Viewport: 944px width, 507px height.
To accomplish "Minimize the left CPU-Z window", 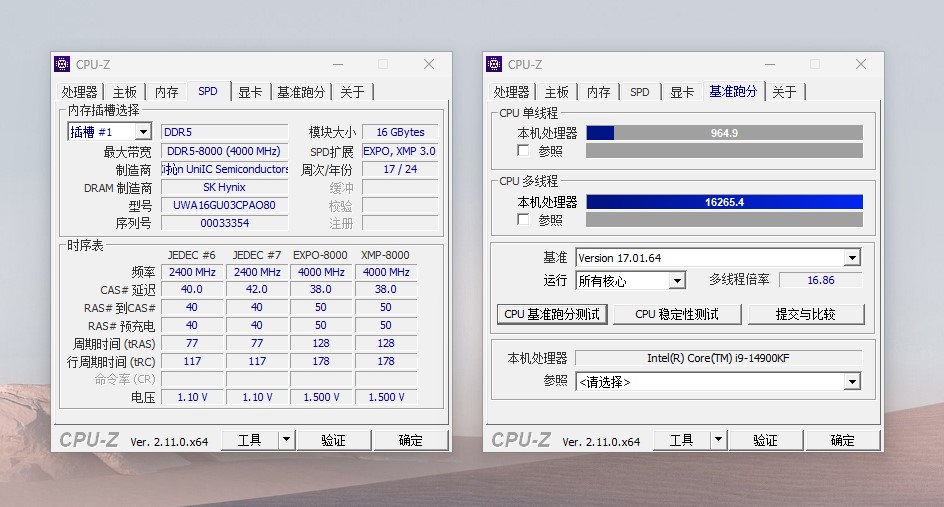I will [x=338, y=64].
